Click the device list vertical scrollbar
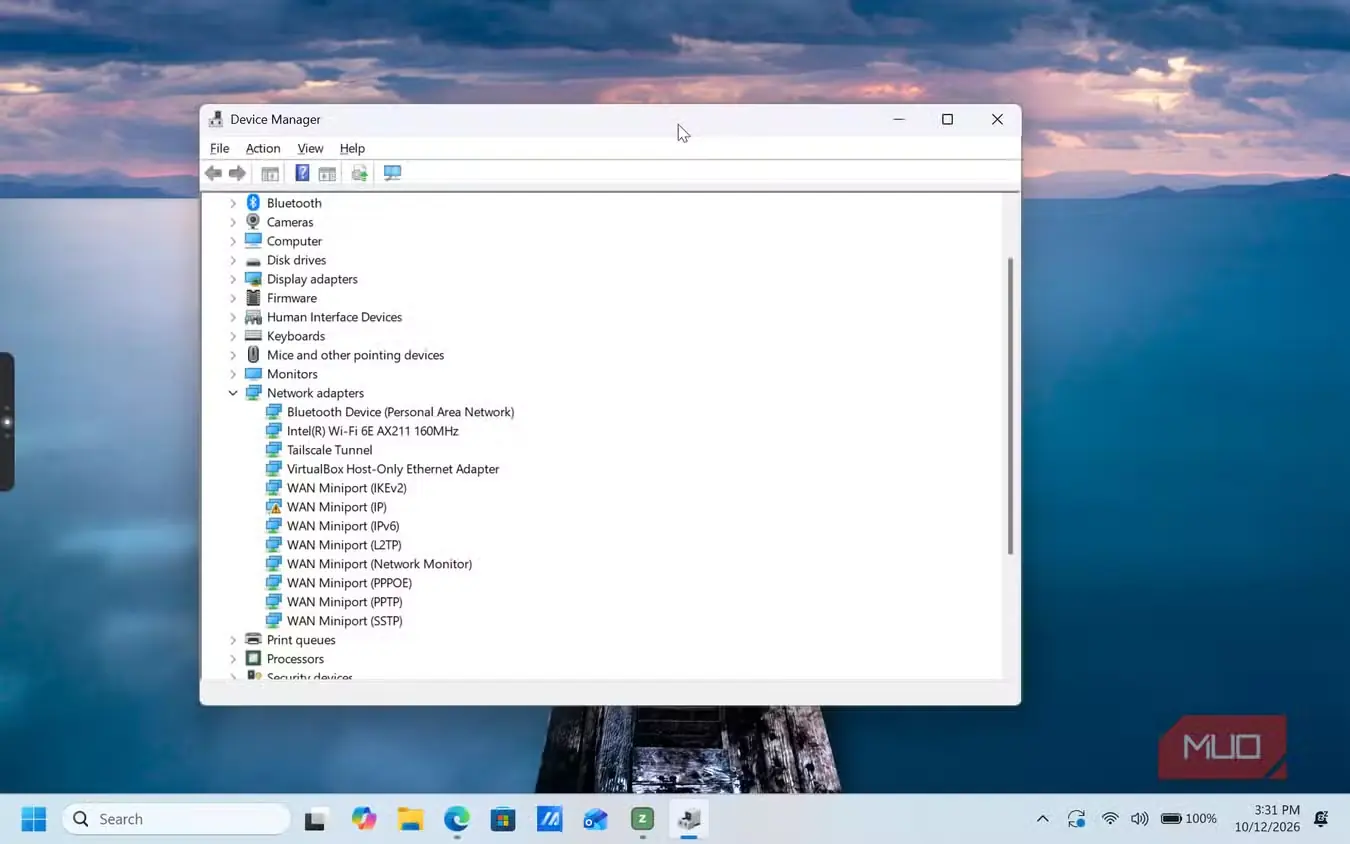This screenshot has width=1350, height=844. (1010, 405)
